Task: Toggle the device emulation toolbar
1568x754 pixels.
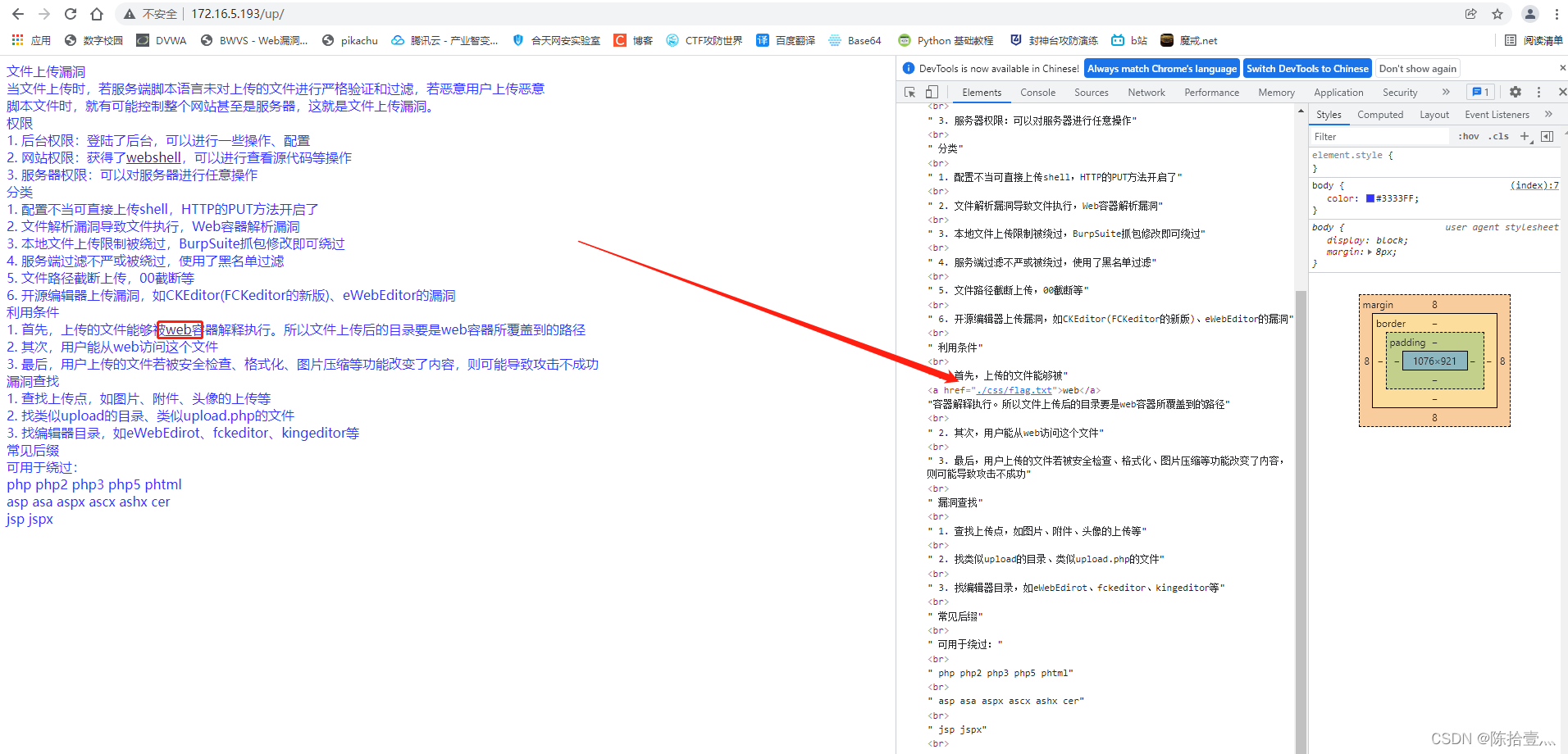Action: 931,92
